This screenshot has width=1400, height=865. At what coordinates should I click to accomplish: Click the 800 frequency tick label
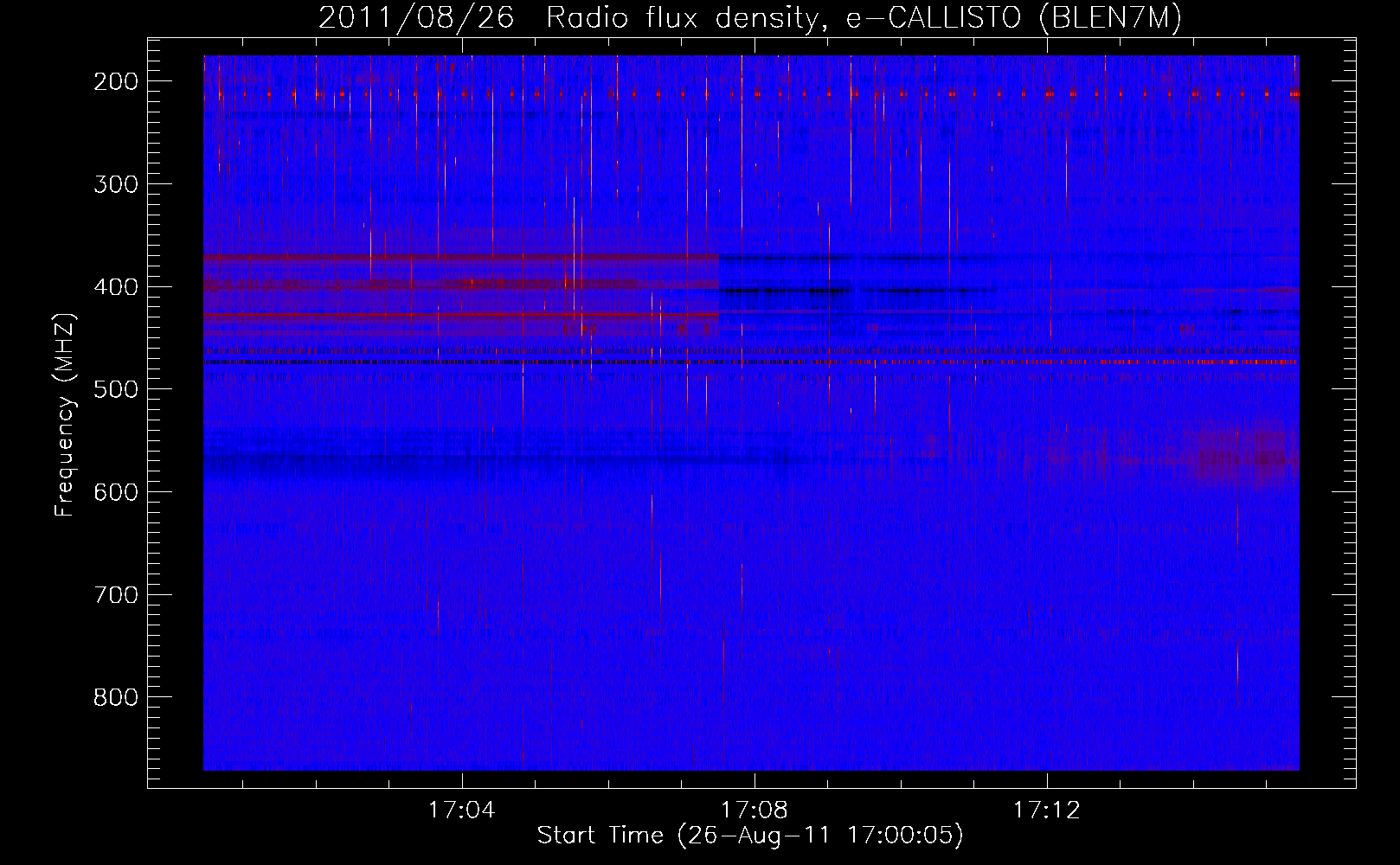[115, 697]
